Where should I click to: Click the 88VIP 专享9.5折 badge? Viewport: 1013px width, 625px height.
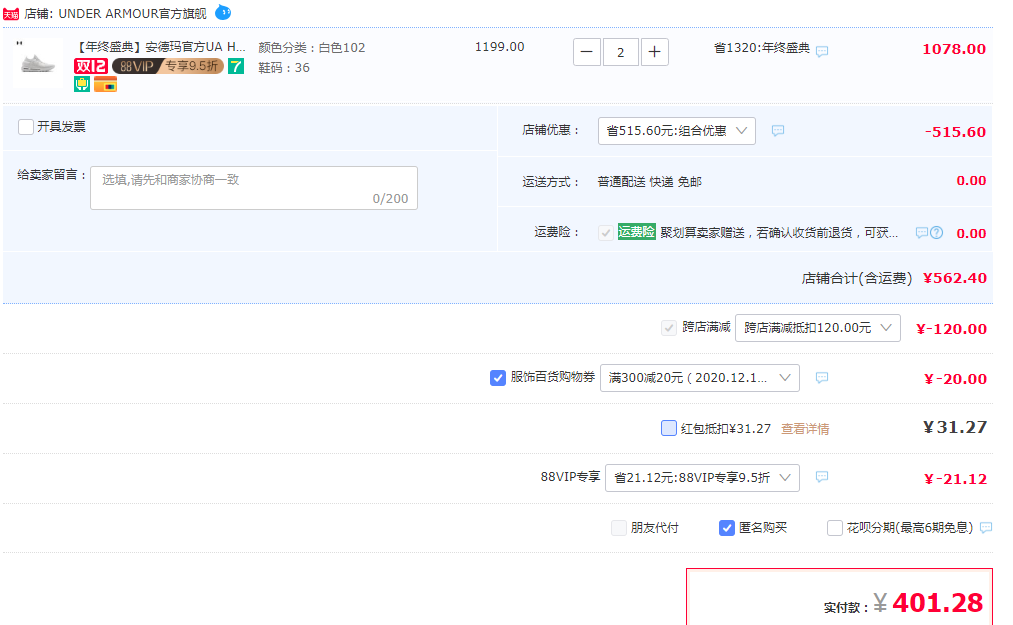168,66
